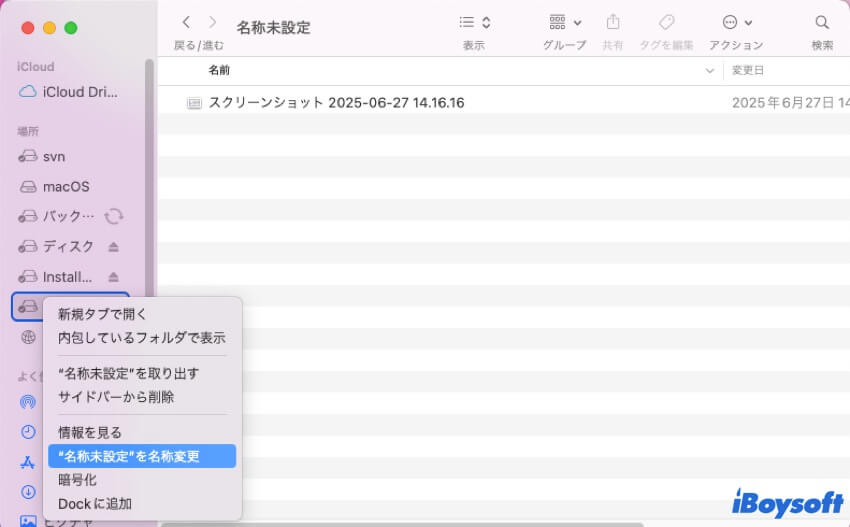Select iCloud Drive in the sidebar
This screenshot has width=850, height=527.
pyautogui.click(x=80, y=92)
